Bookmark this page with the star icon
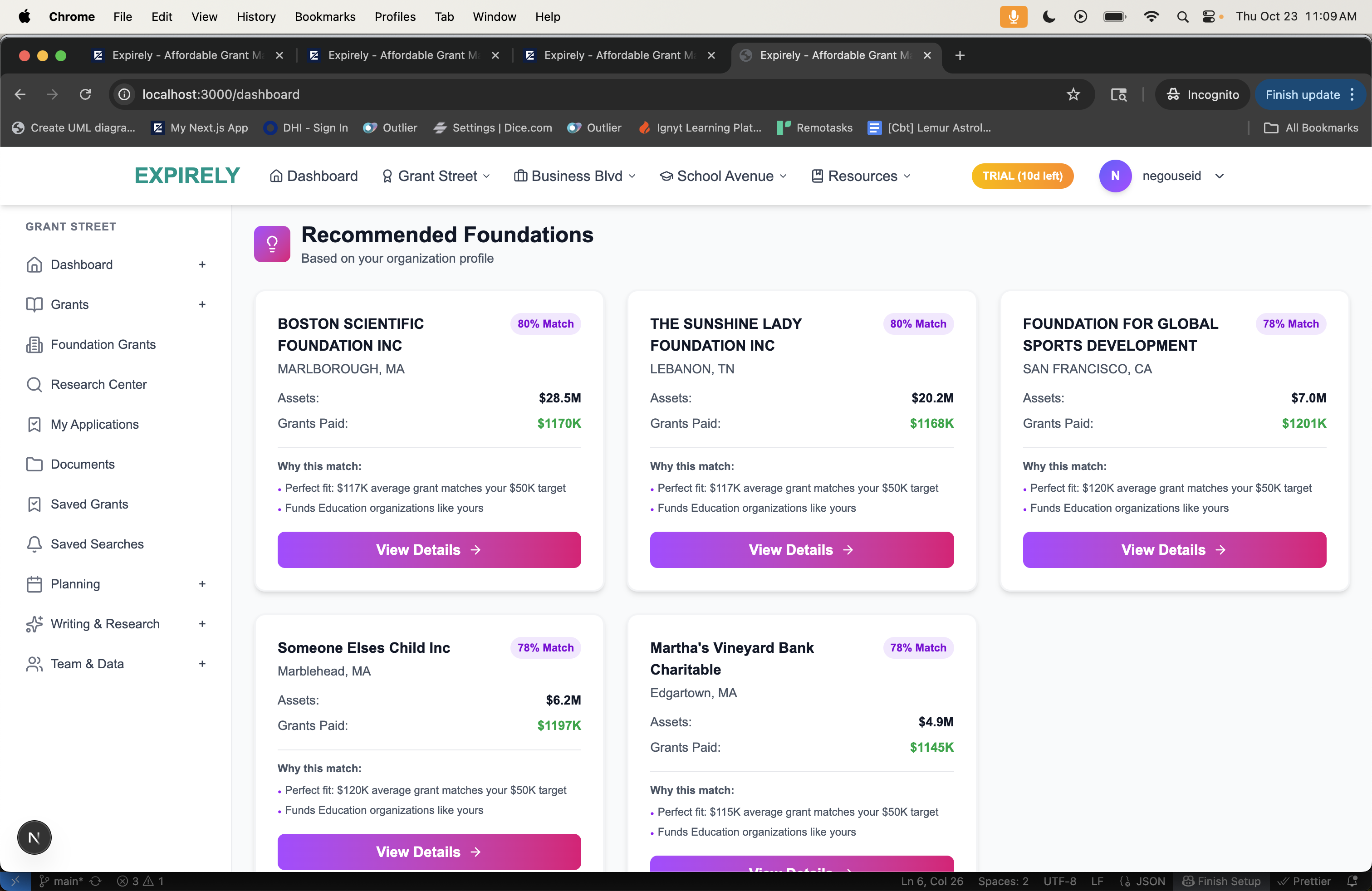Viewport: 1372px width, 891px height. coord(1073,94)
